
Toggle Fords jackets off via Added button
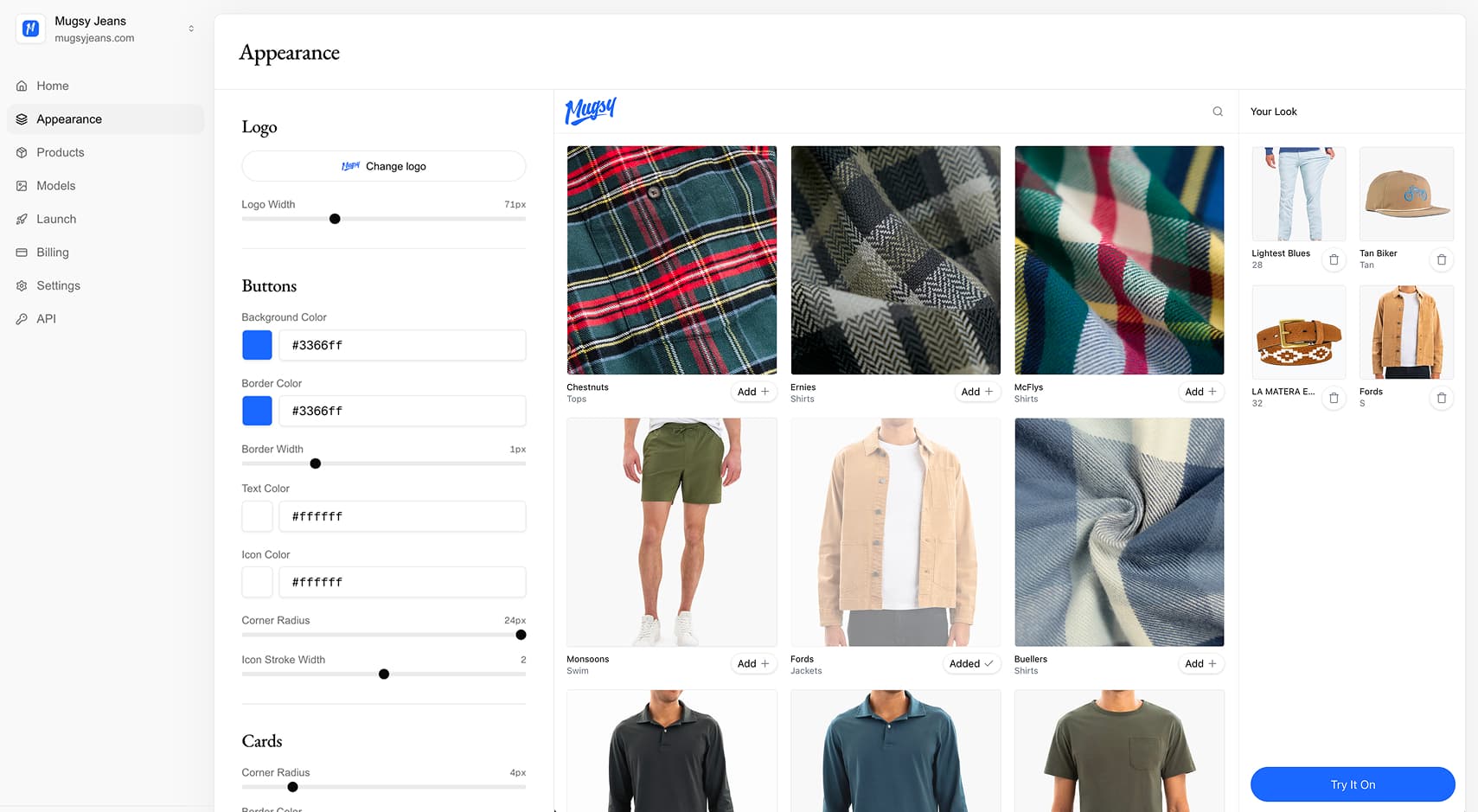pos(970,663)
